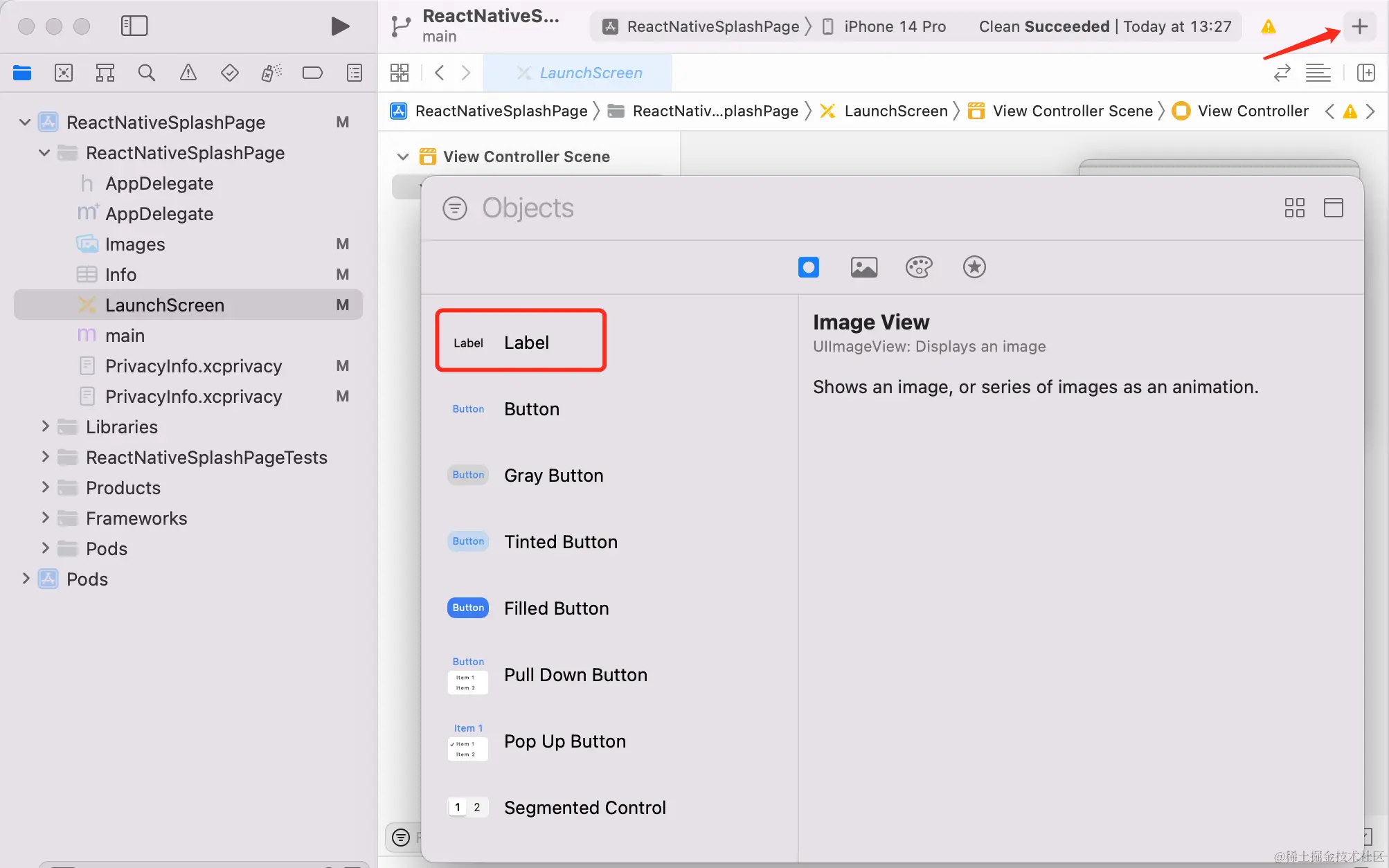Collapse the View Controller Scene outline

pyautogui.click(x=403, y=156)
